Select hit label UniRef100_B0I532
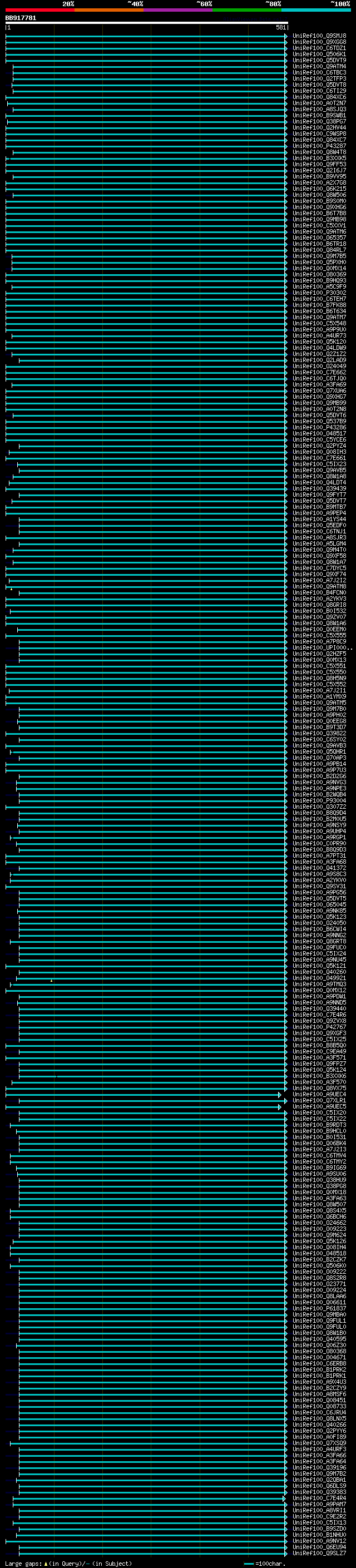Screen dimensions: 356x1568 pyautogui.click(x=319, y=611)
